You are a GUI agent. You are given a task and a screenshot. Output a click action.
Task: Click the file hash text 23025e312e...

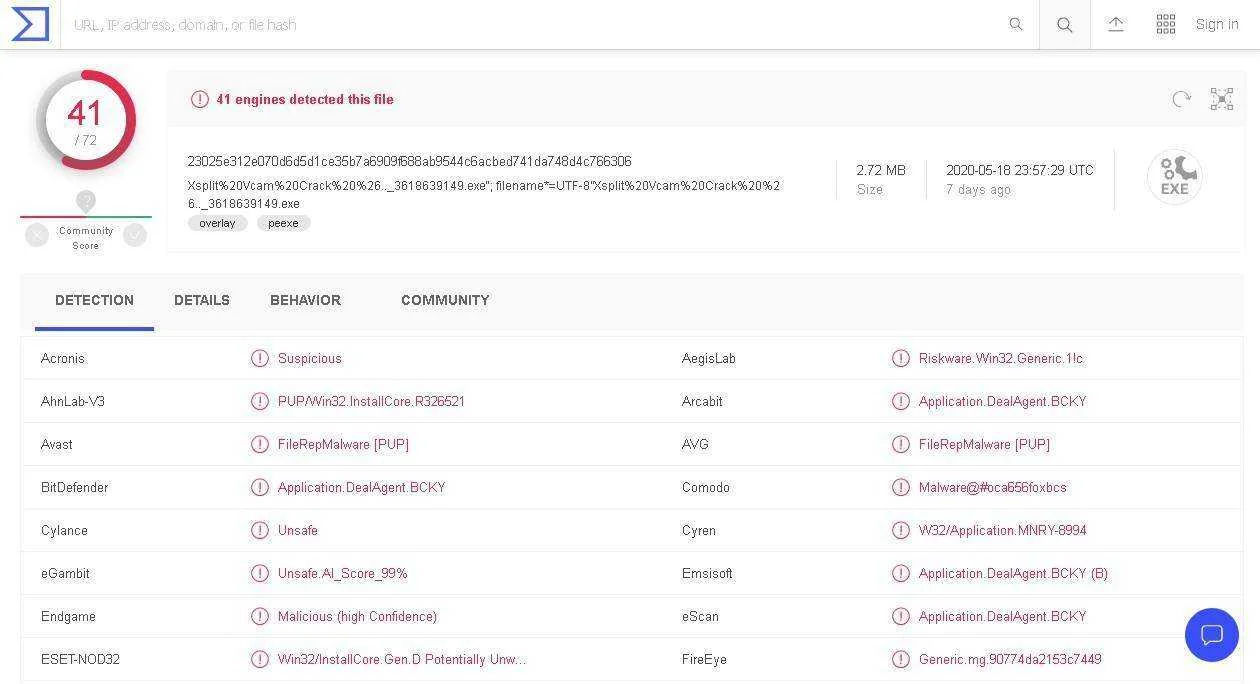pos(409,161)
